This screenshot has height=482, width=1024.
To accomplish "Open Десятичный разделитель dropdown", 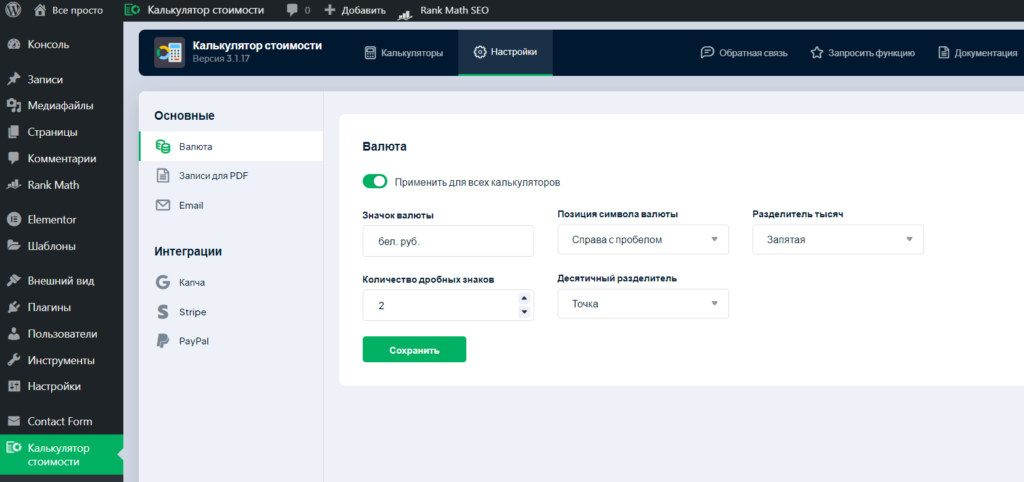I will coord(643,304).
